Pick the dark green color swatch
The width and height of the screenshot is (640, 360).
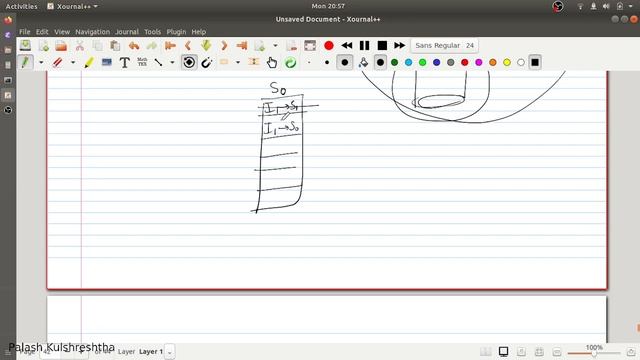point(394,62)
